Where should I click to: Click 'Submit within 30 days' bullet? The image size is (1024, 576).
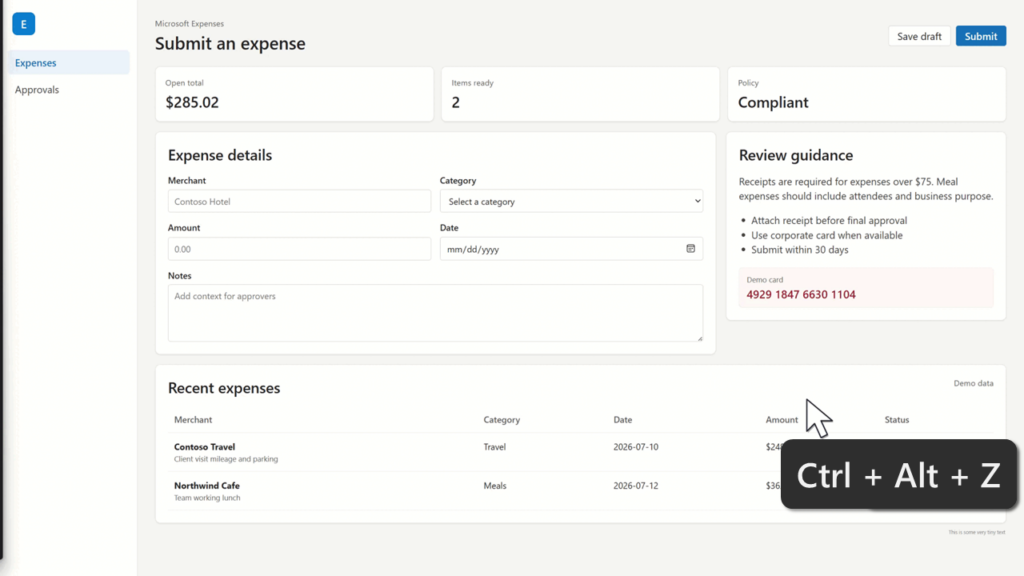799,249
